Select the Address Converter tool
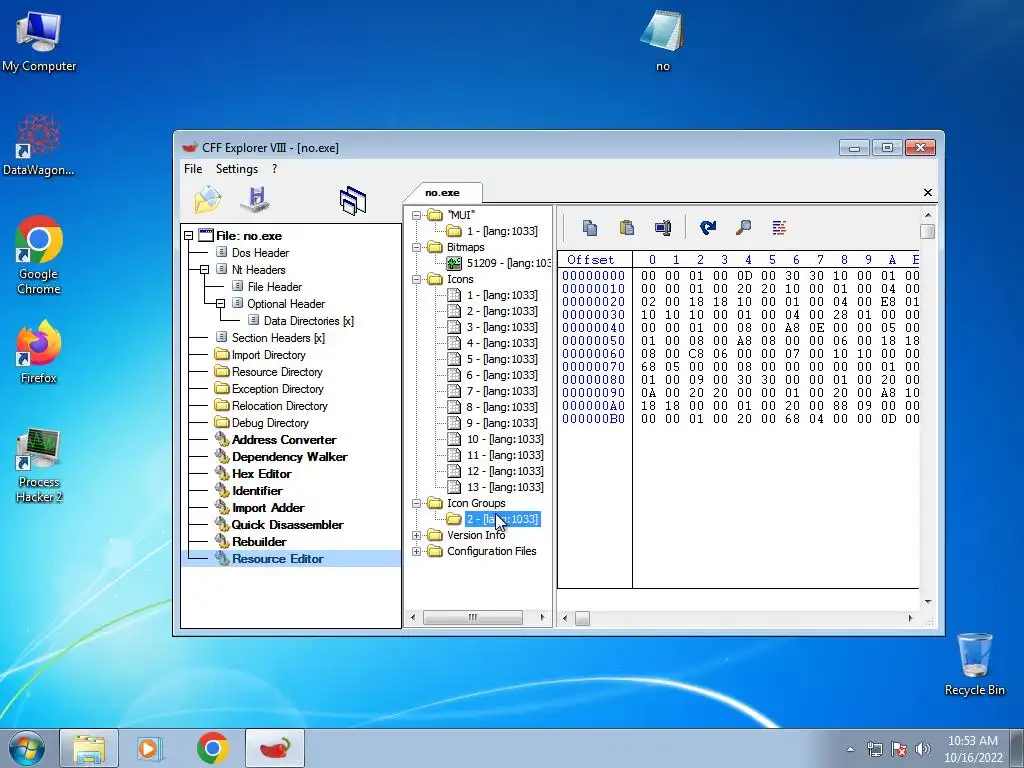 284,440
